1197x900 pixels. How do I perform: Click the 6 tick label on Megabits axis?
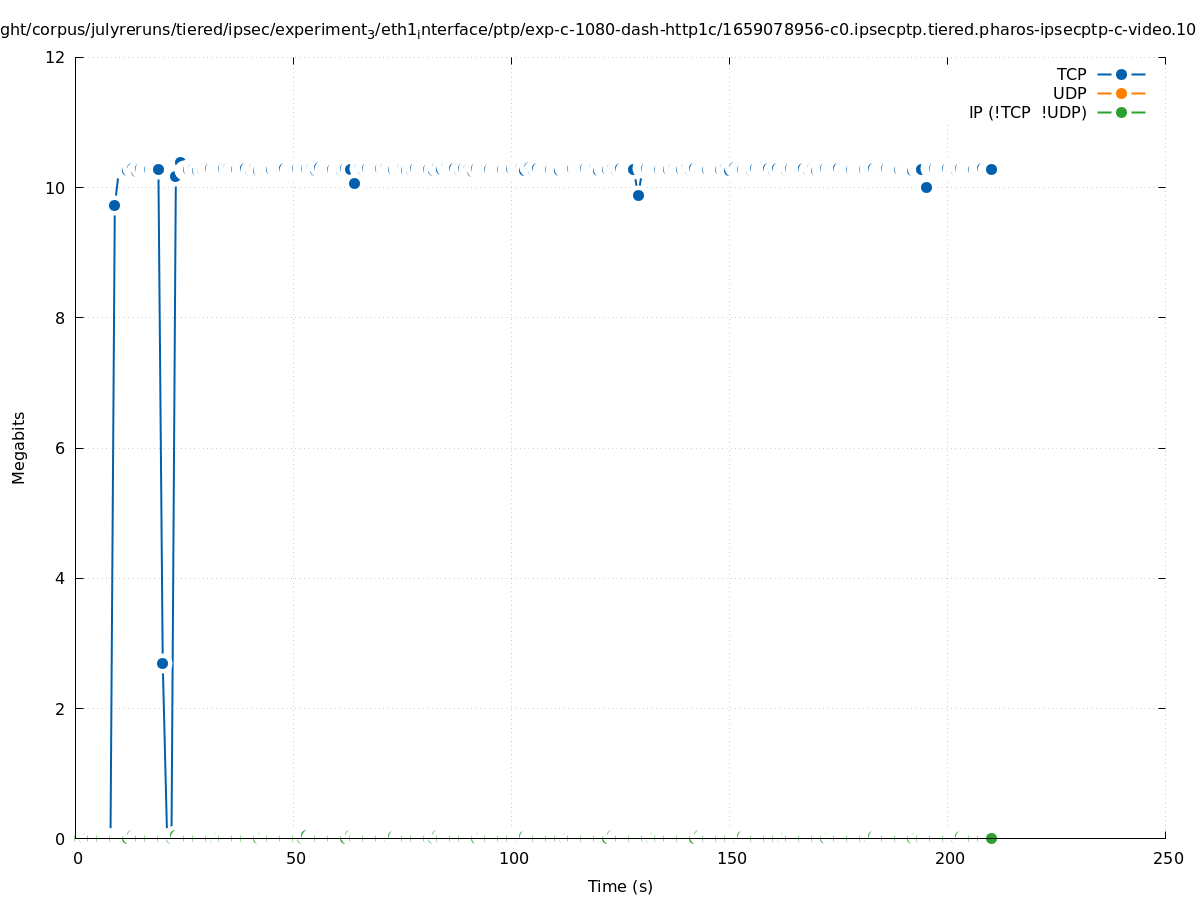click(61, 448)
